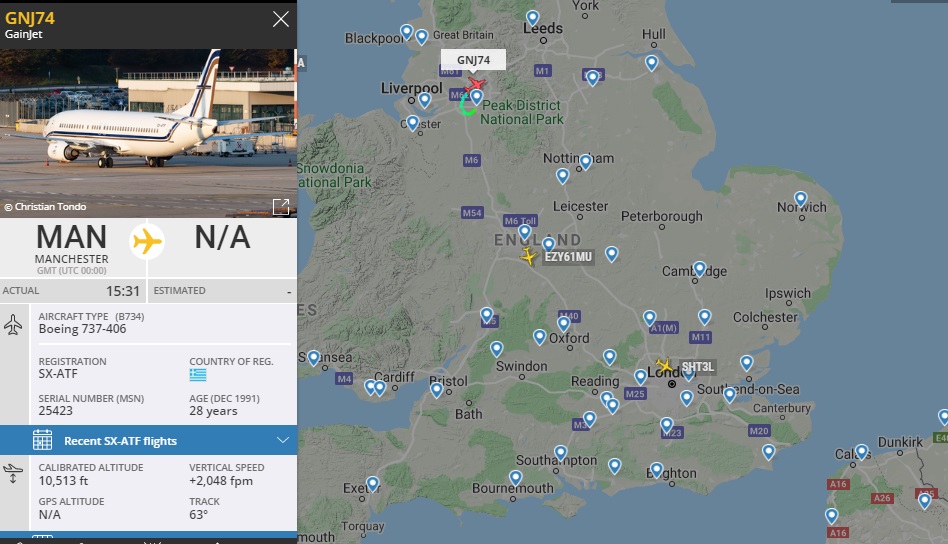Click the EZY61MU flight label
The image size is (948, 544).
coord(568,257)
